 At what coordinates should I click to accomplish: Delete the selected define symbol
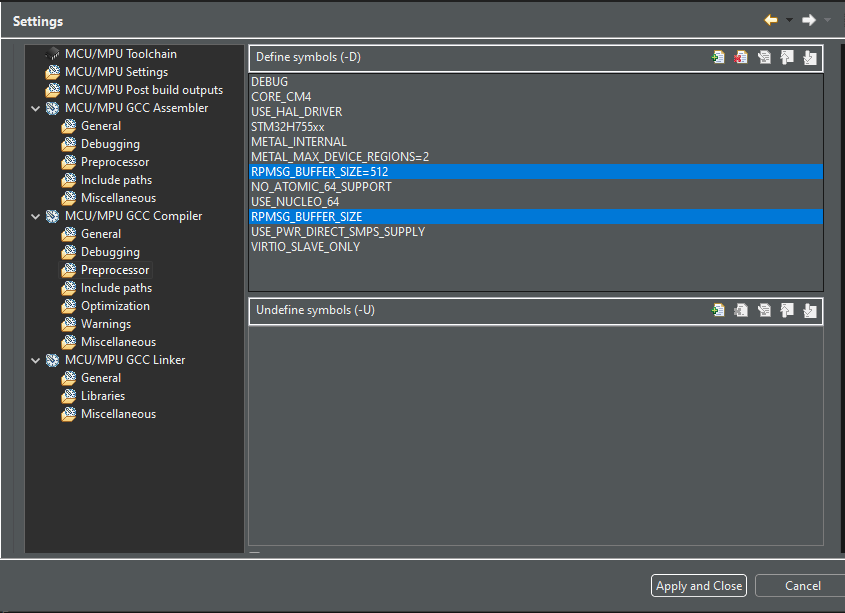741,57
